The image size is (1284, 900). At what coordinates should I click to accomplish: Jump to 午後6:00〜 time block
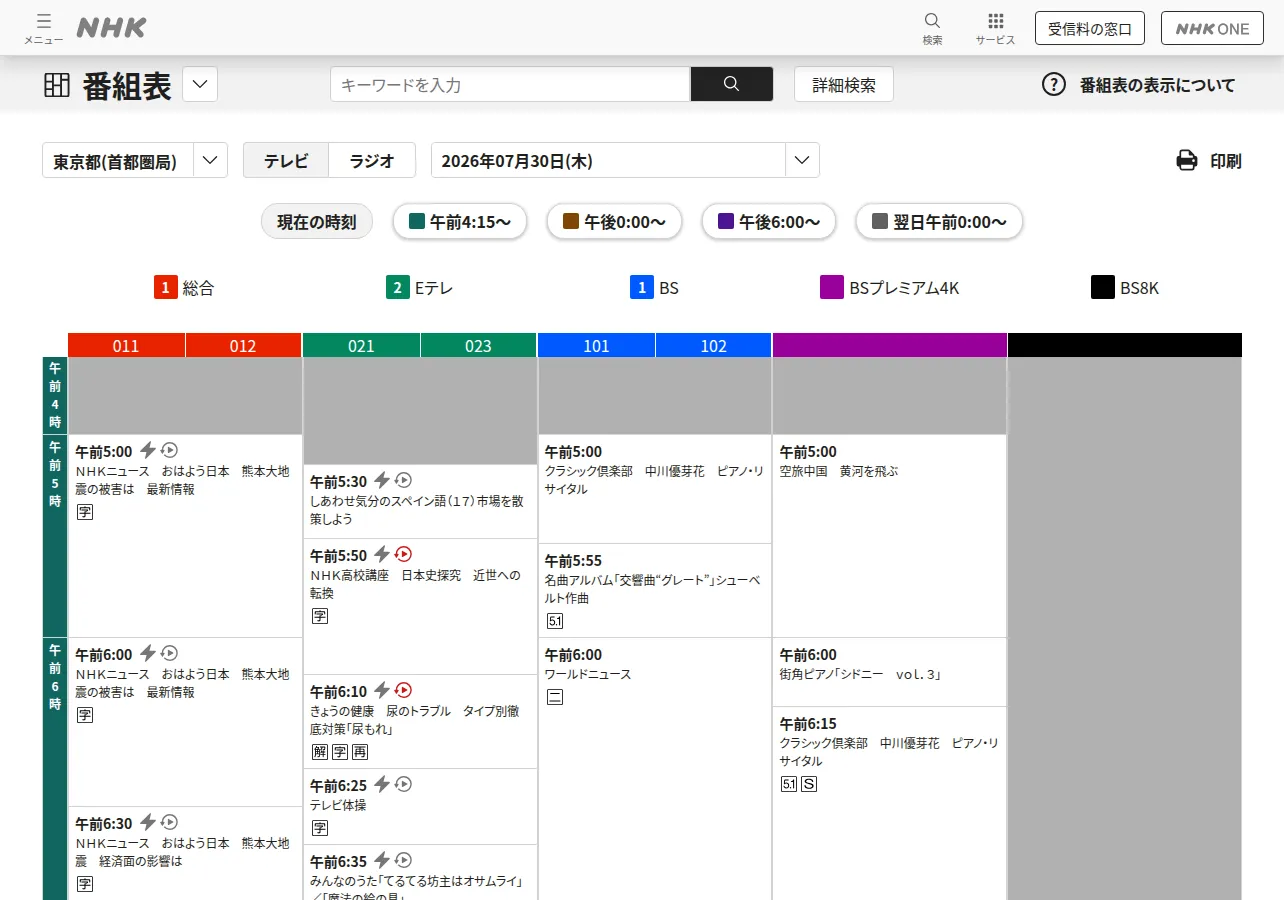tap(769, 222)
